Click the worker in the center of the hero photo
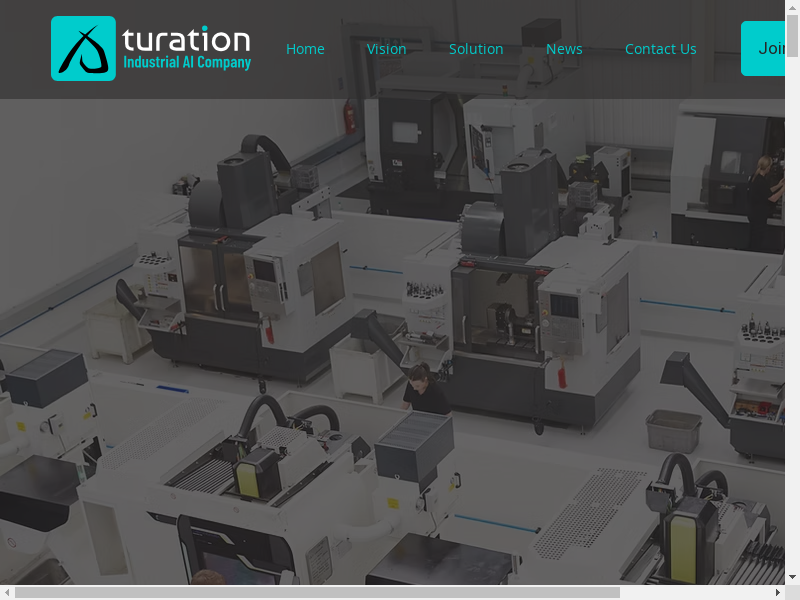Viewport: 800px width, 600px height. [x=424, y=389]
